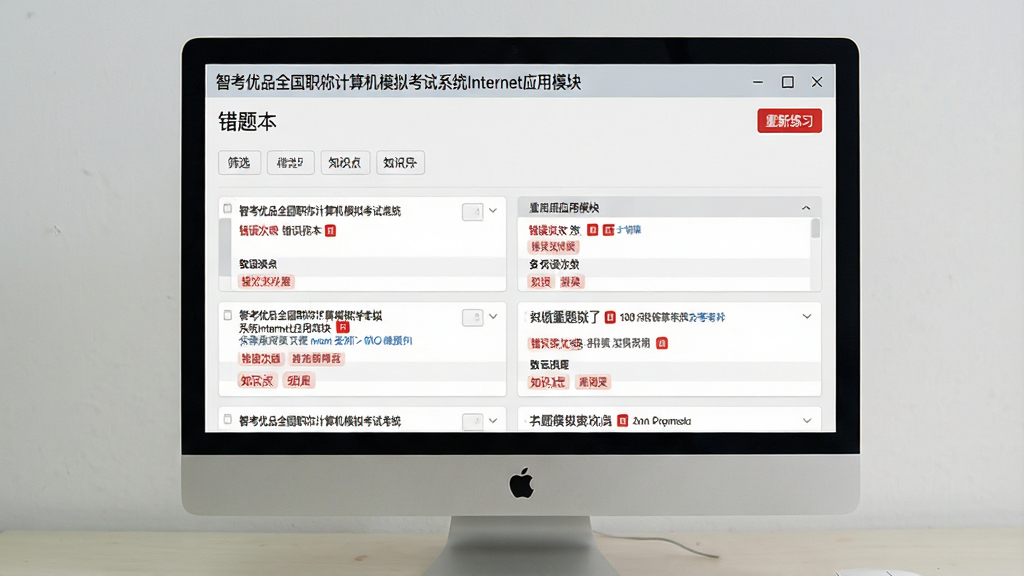Expand the bottom-left question card with its chevron
1024x576 pixels.
pos(493,421)
